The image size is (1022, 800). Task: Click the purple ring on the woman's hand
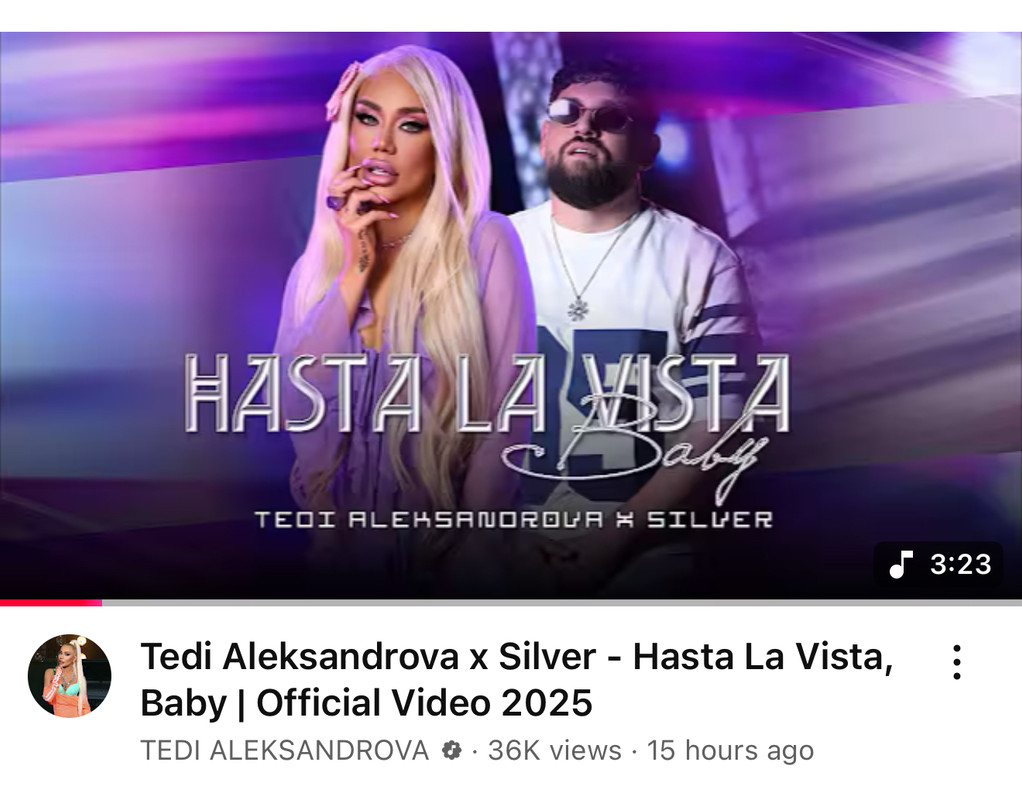click(336, 201)
